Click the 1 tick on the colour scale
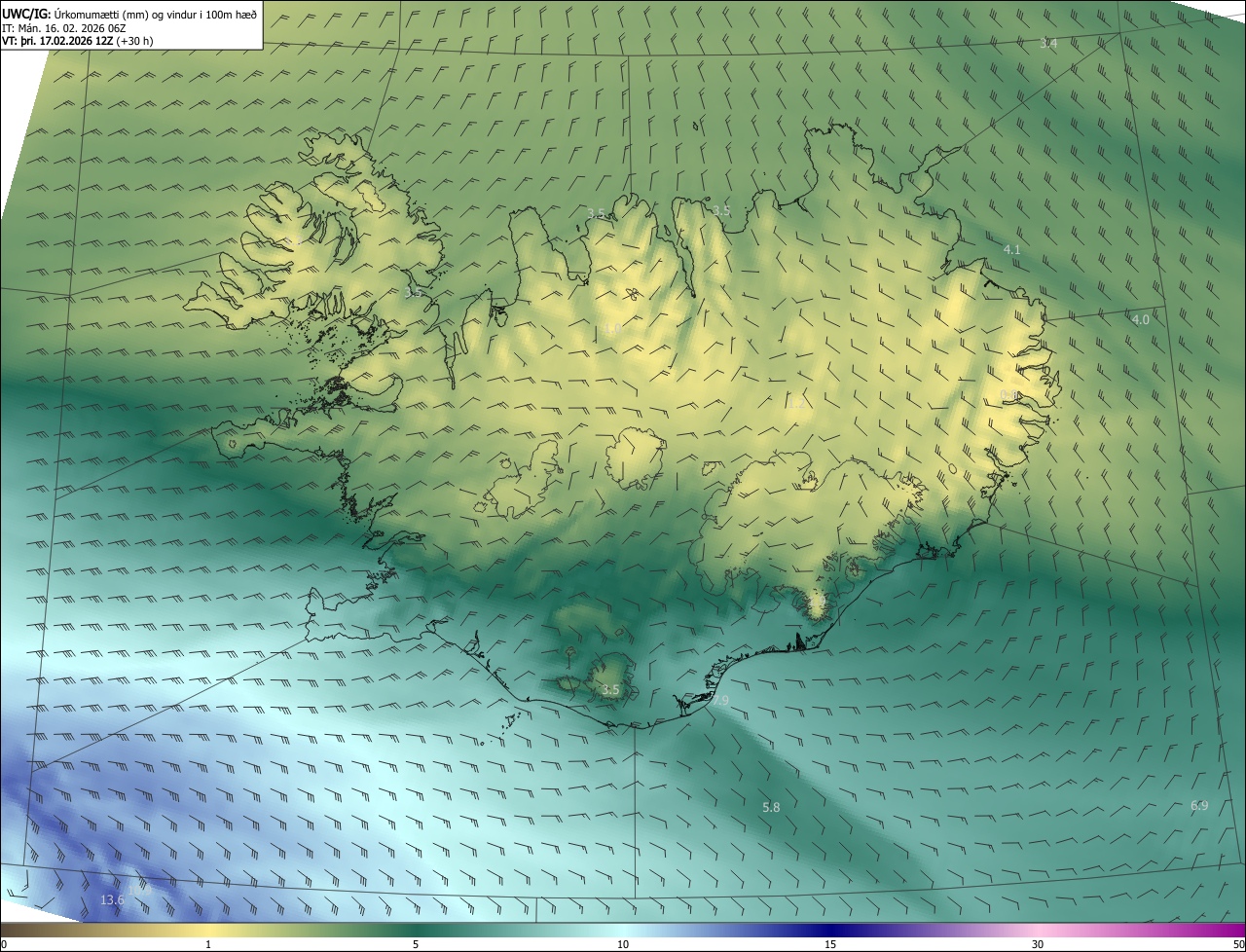The width and height of the screenshot is (1246, 952). coord(208,944)
